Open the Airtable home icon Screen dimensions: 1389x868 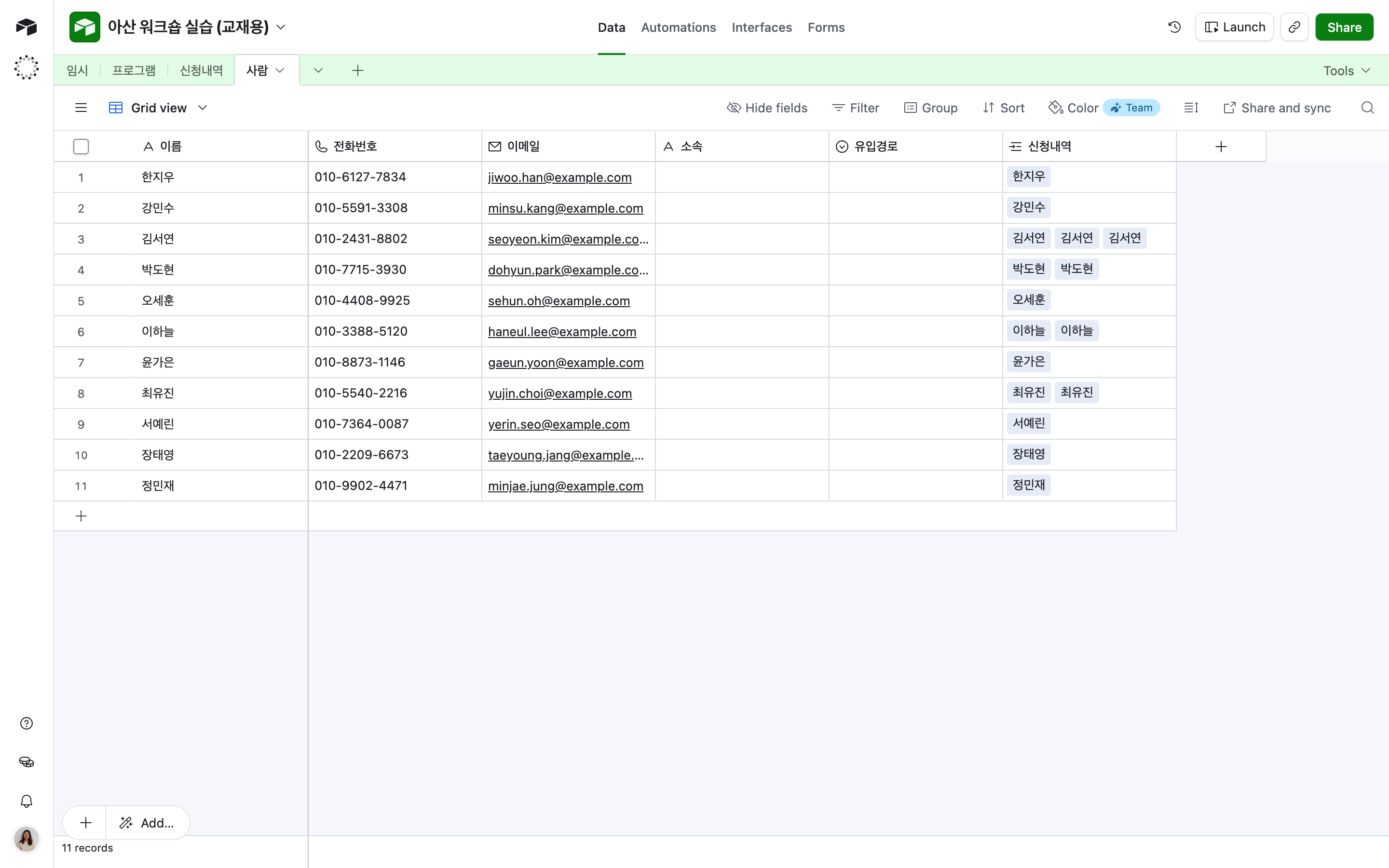(27, 27)
